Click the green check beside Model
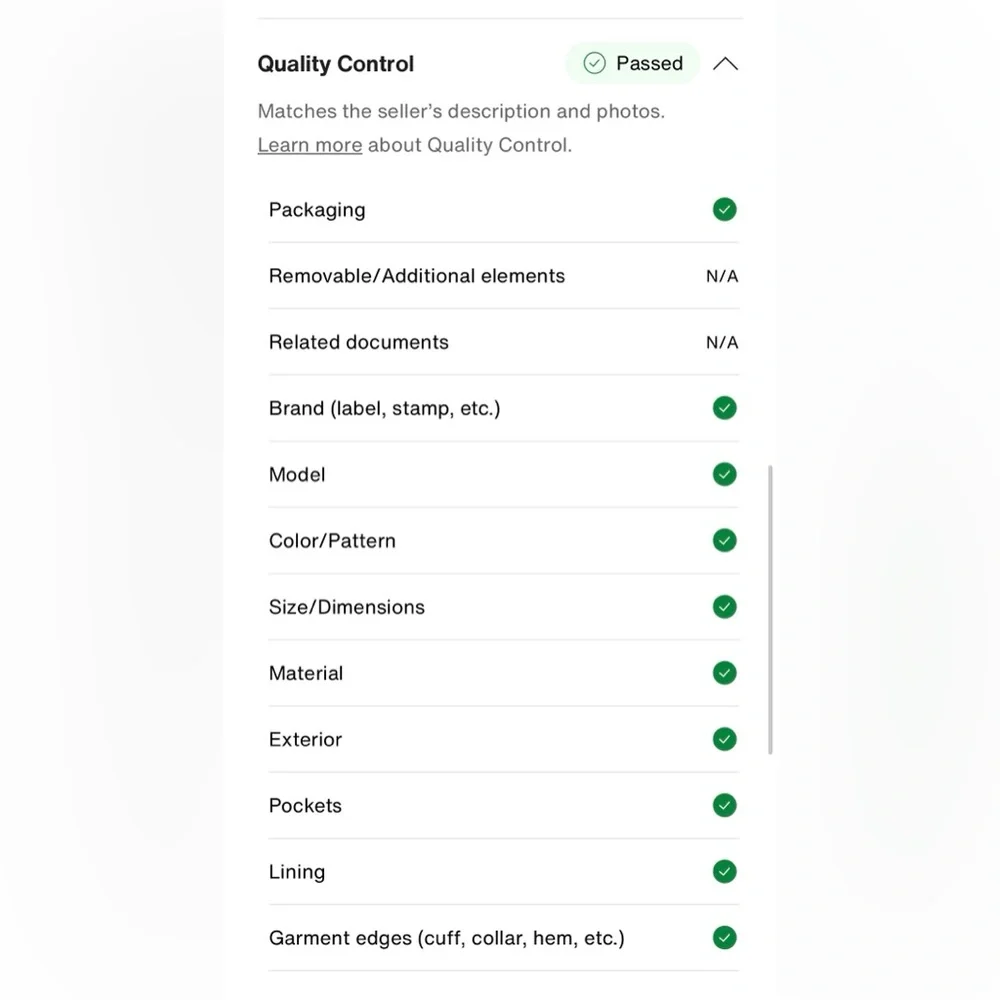This screenshot has width=1000, height=1000. [x=725, y=474]
